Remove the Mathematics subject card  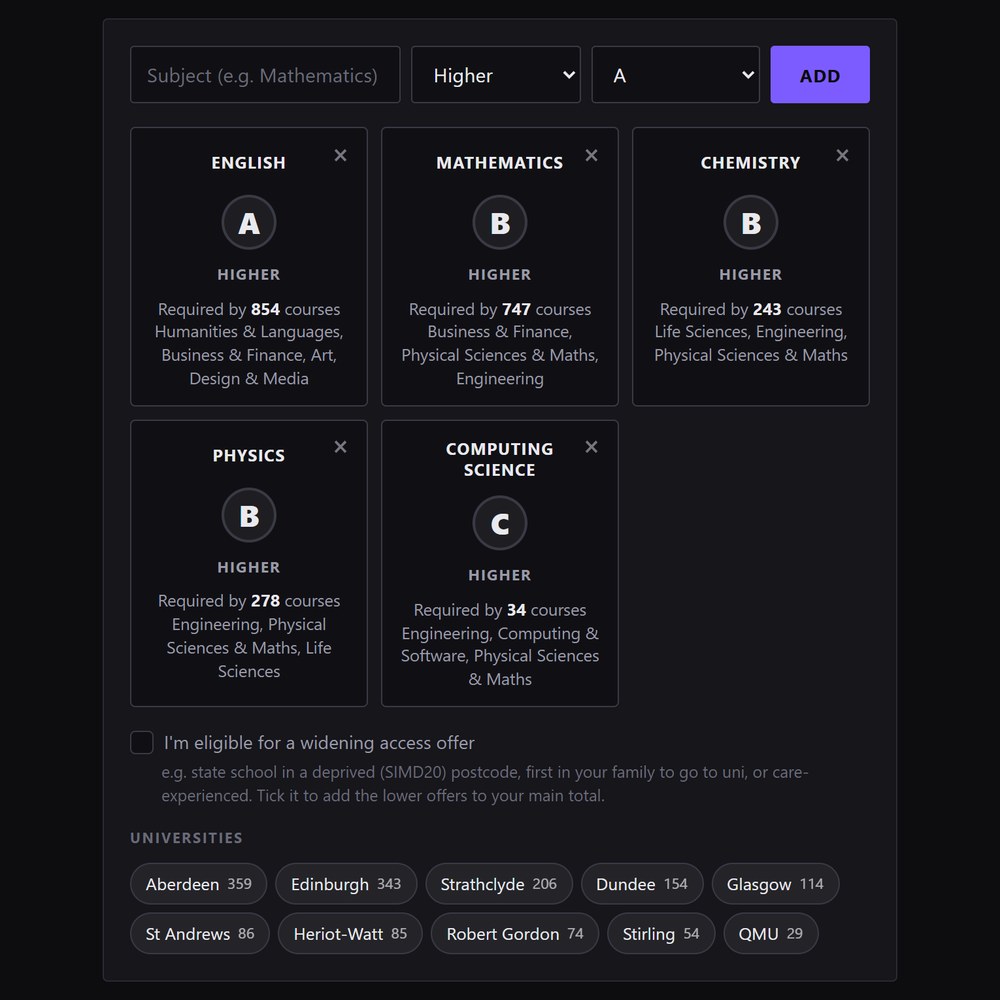591,156
